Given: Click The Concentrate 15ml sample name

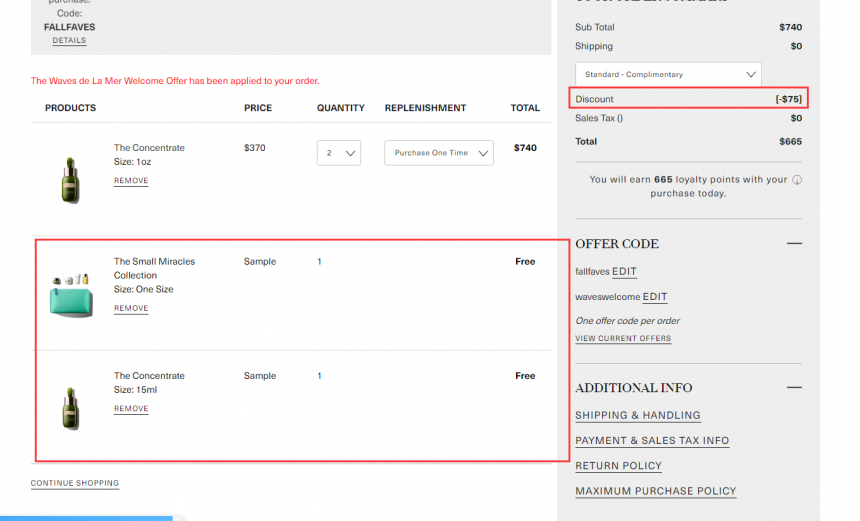Looking at the screenshot, I should click(x=149, y=376).
